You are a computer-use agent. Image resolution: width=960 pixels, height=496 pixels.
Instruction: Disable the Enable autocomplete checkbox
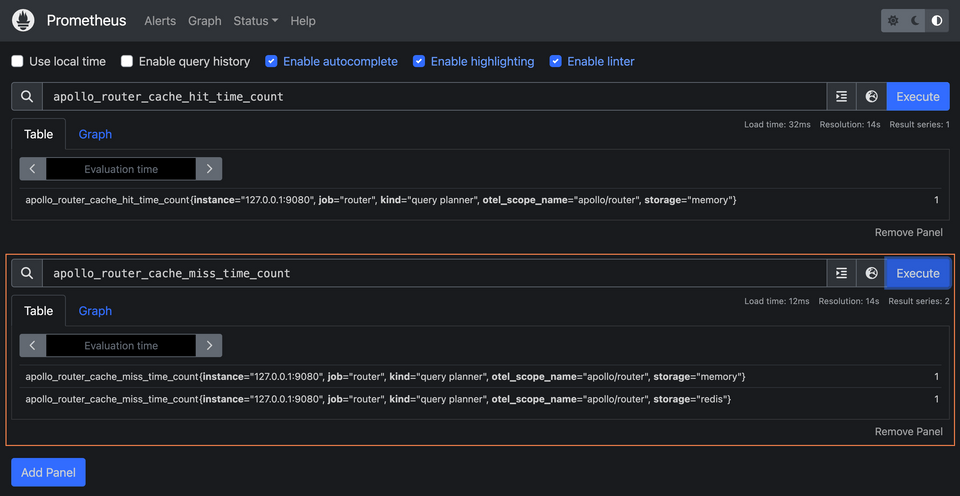point(271,61)
